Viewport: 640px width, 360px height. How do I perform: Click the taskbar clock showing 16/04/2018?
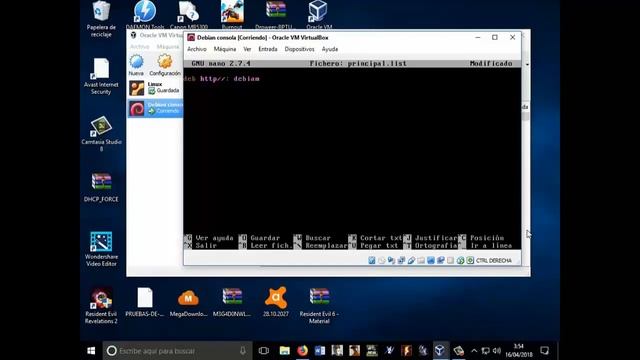tap(519, 351)
